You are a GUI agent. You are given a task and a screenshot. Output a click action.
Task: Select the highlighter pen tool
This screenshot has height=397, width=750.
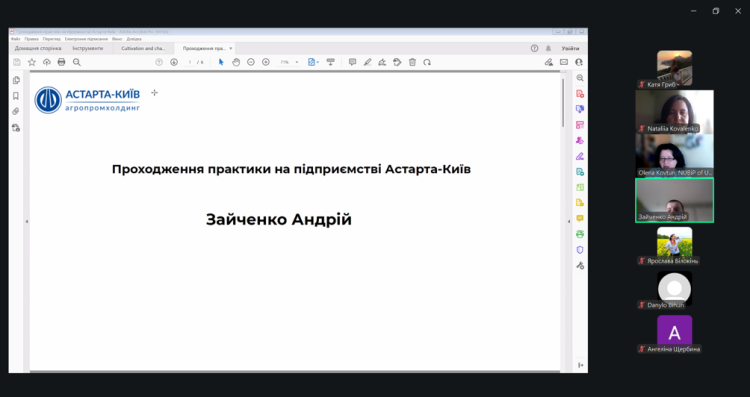coord(367,62)
